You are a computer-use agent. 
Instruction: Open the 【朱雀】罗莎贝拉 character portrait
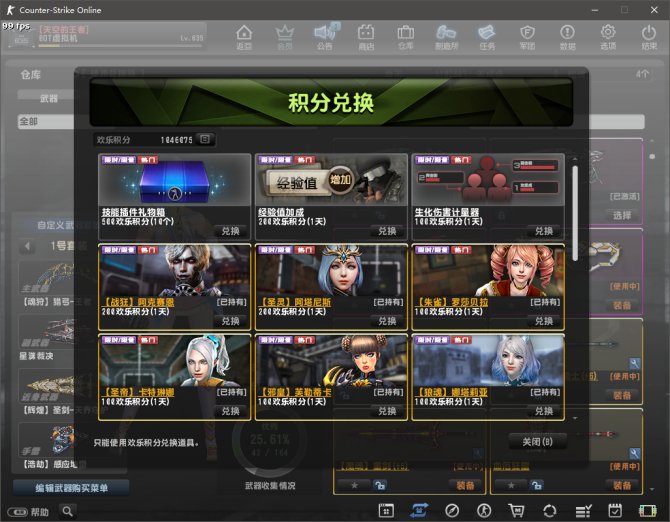click(488, 271)
